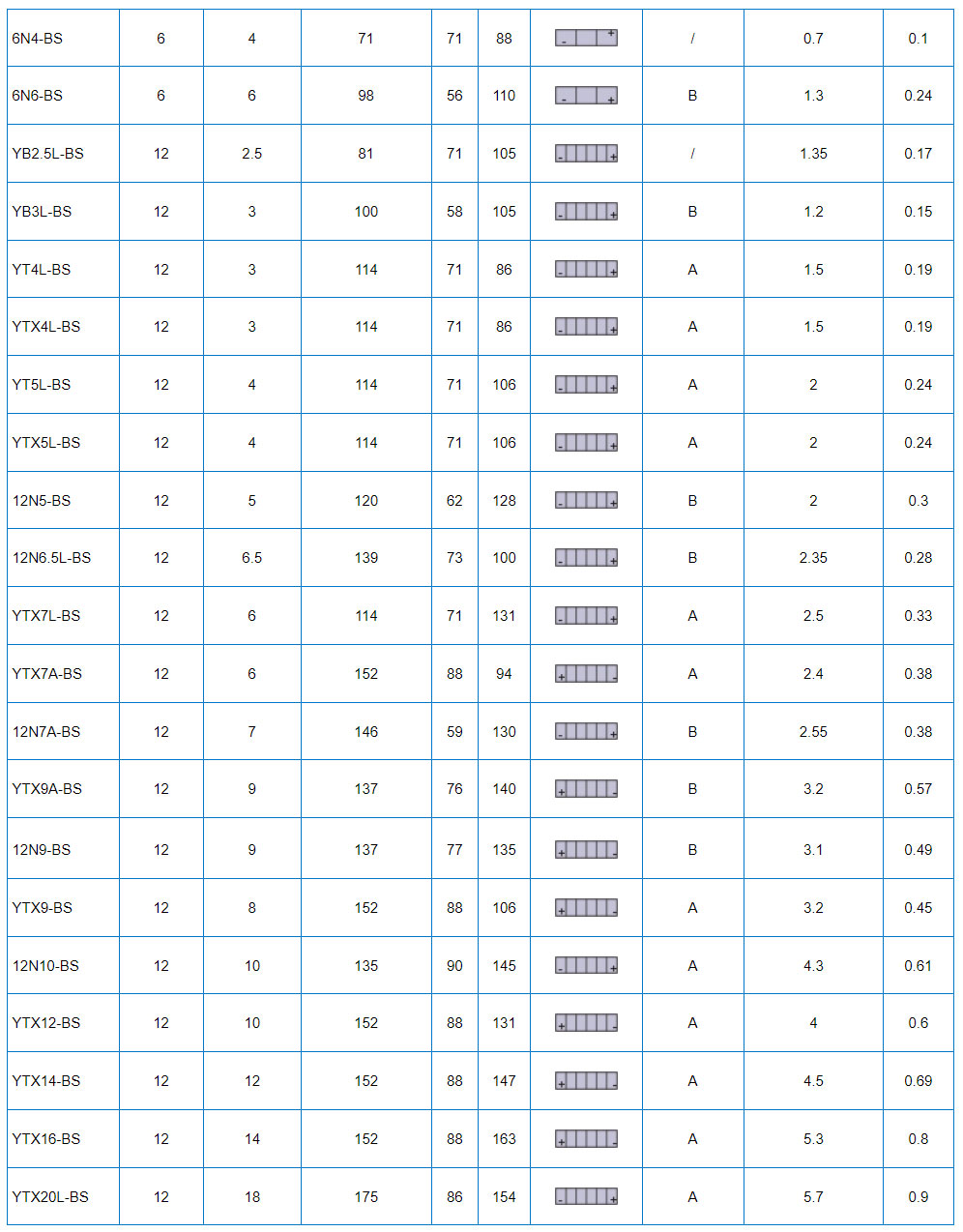
Task: Click the YTX4L-BS model name
Action: [x=46, y=327]
